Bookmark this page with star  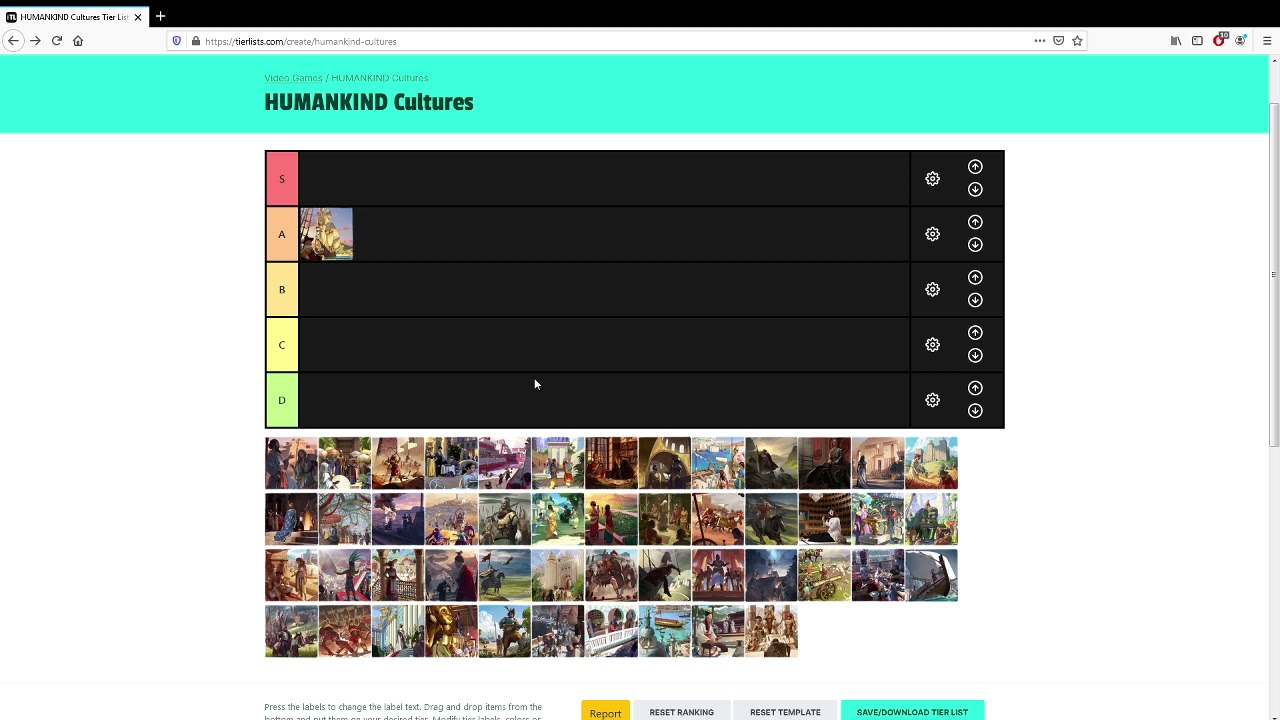coord(1077,41)
